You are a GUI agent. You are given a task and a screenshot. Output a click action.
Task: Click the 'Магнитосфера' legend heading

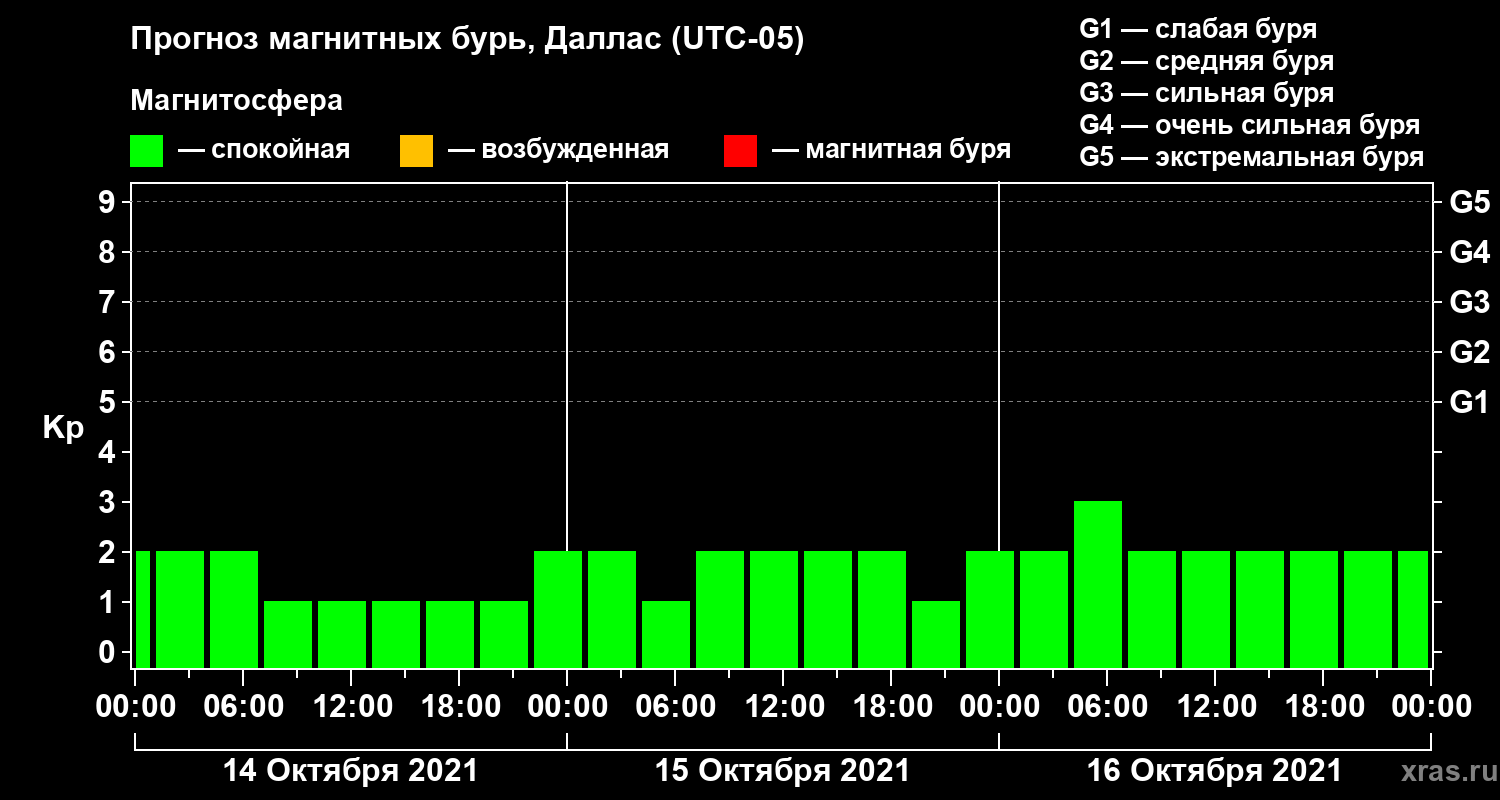click(236, 101)
